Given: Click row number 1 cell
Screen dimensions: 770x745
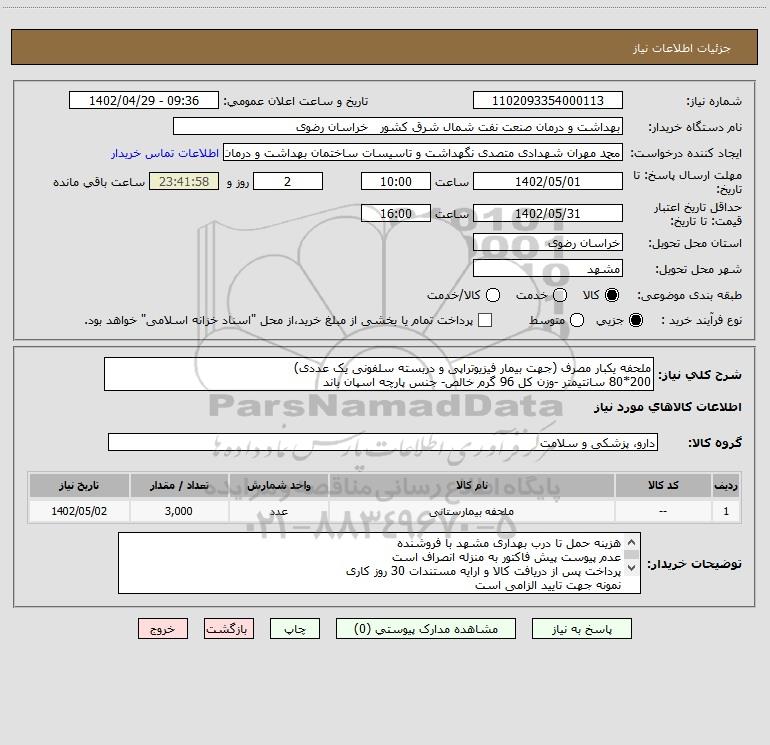Looking at the screenshot, I should pos(726,511).
